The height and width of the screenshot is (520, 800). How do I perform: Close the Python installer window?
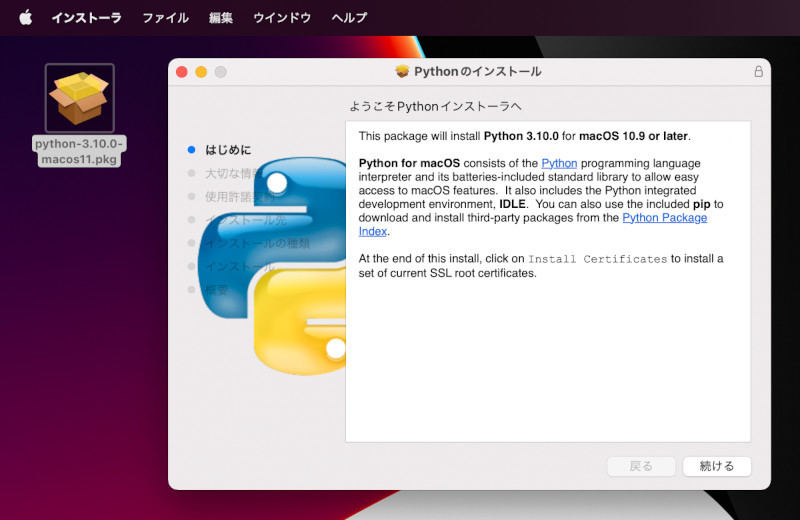point(182,72)
